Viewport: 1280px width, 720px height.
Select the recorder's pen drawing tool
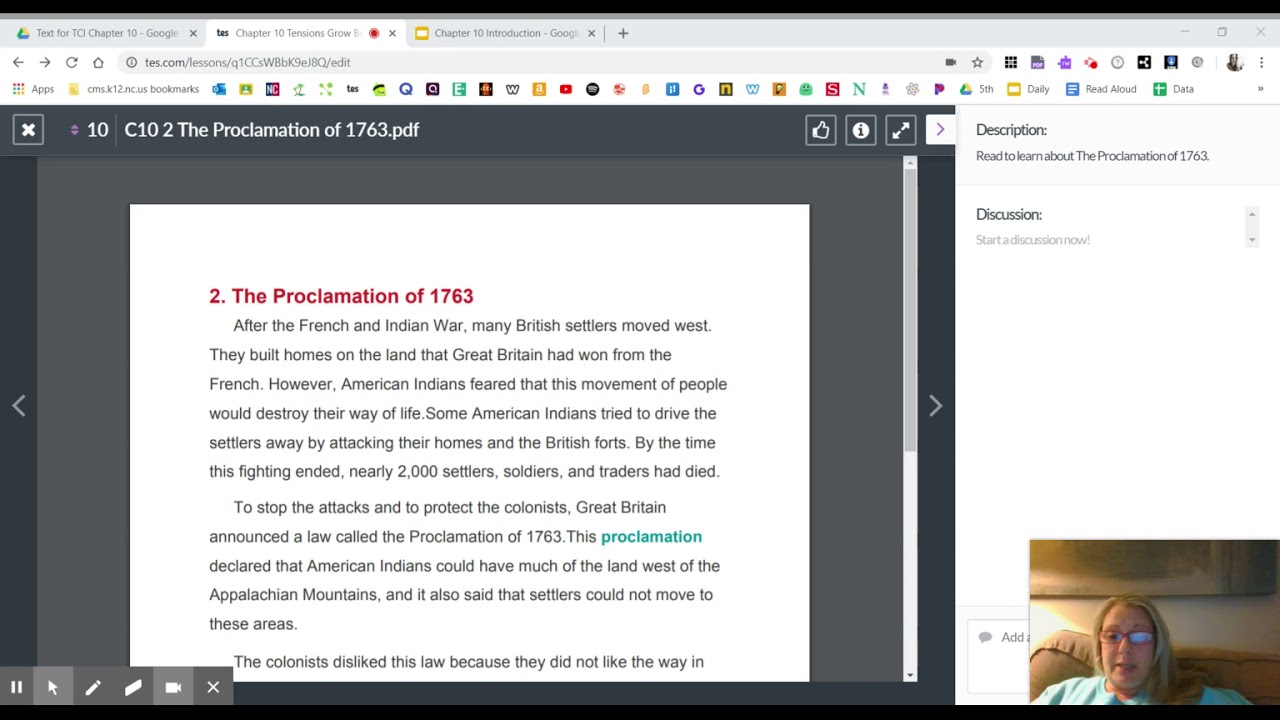93,687
